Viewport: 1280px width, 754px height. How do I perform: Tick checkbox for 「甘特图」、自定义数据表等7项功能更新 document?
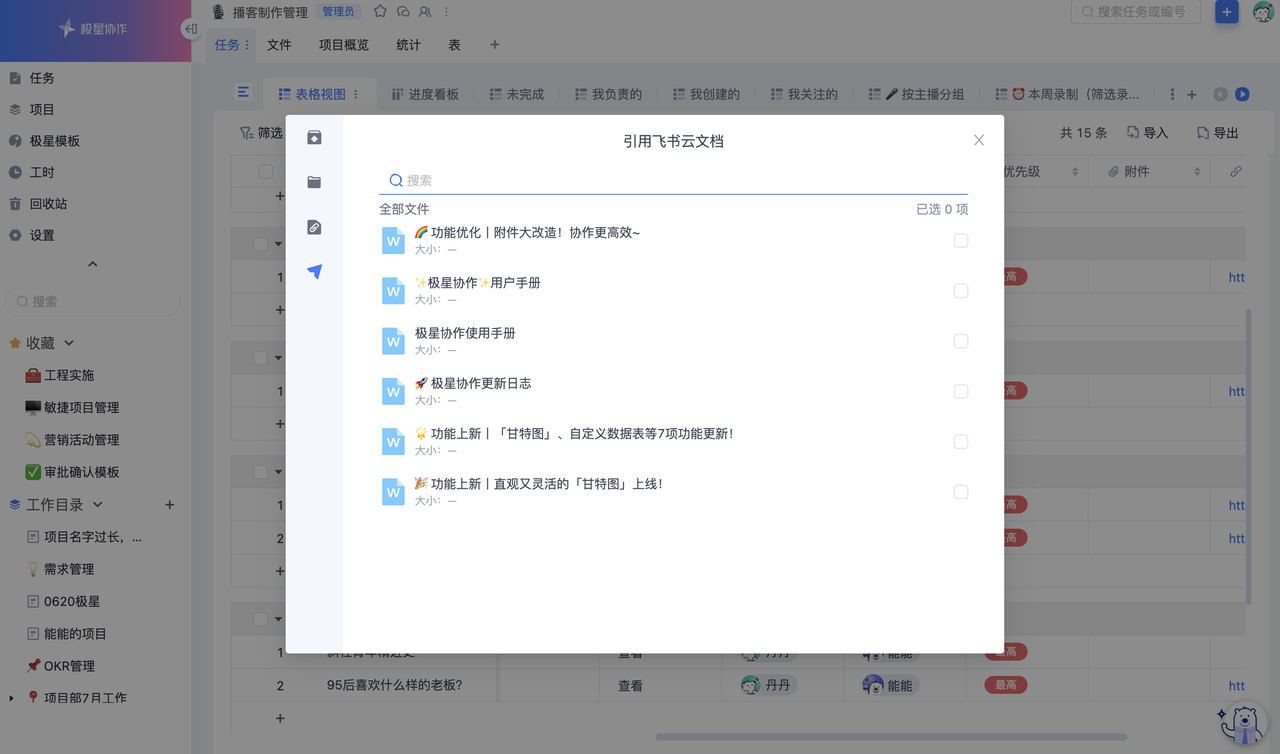(961, 441)
